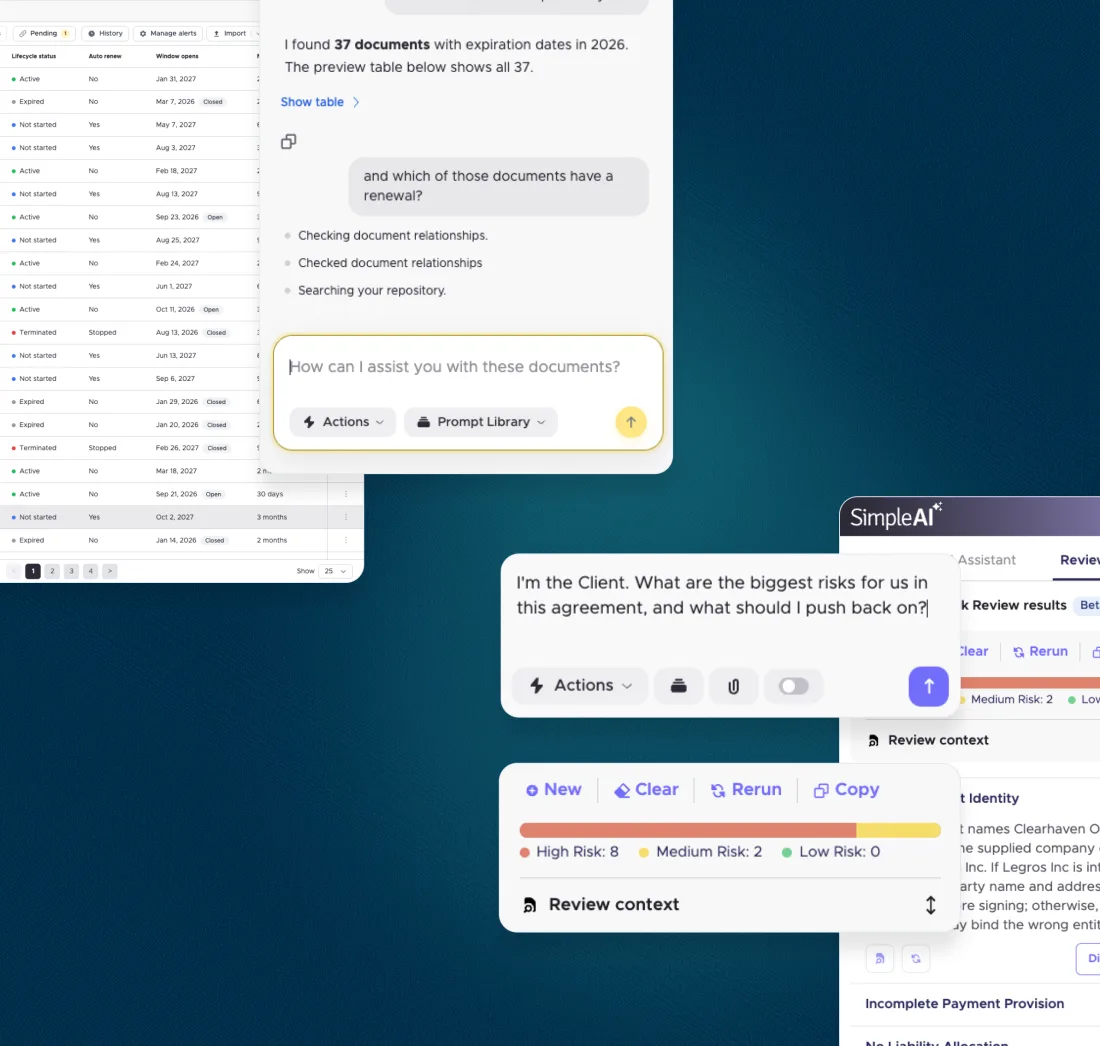The width and height of the screenshot is (1100, 1046).
Task: Expand Review context in the review card
Action: pos(730,904)
